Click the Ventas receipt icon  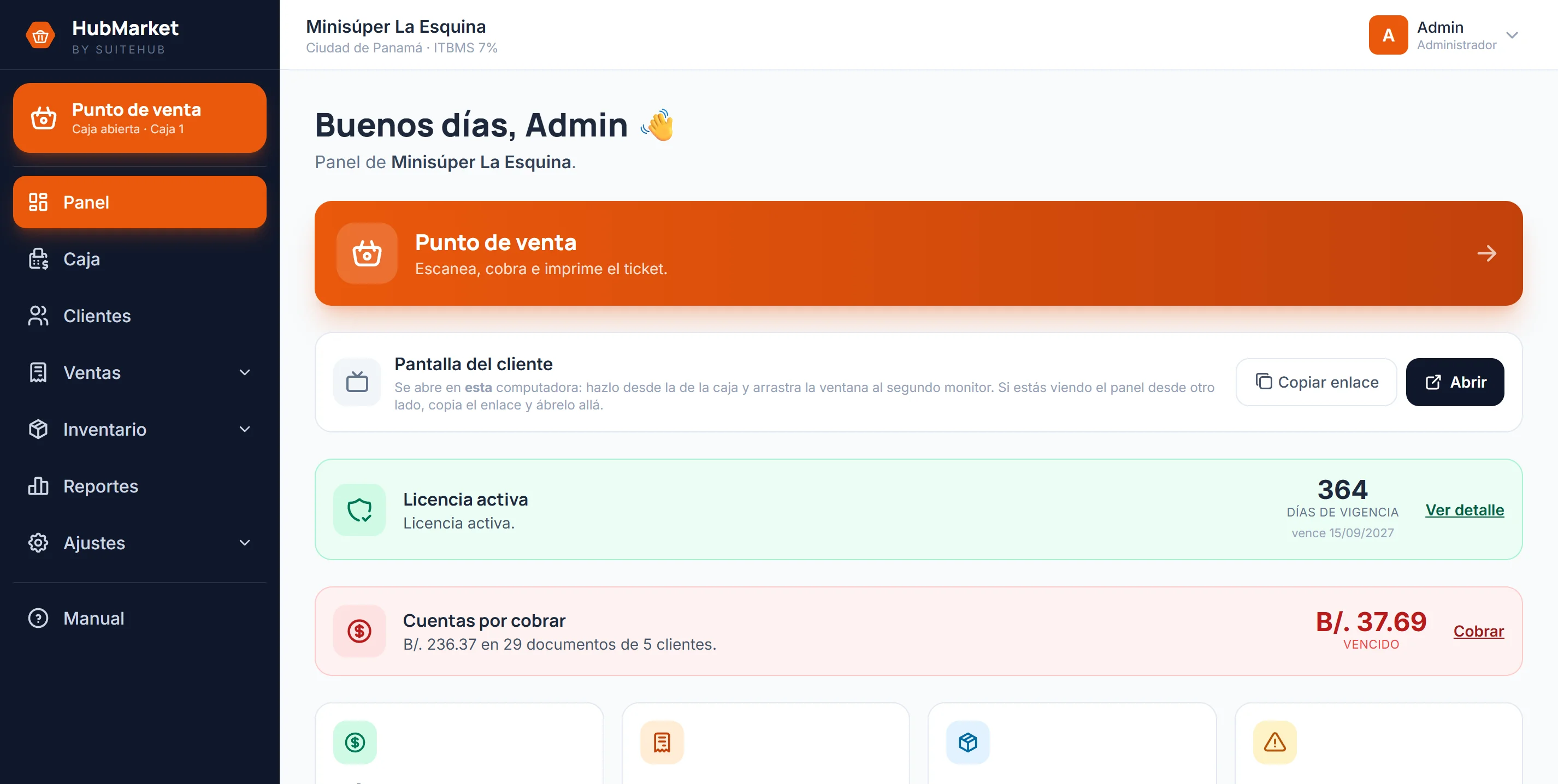coord(38,373)
